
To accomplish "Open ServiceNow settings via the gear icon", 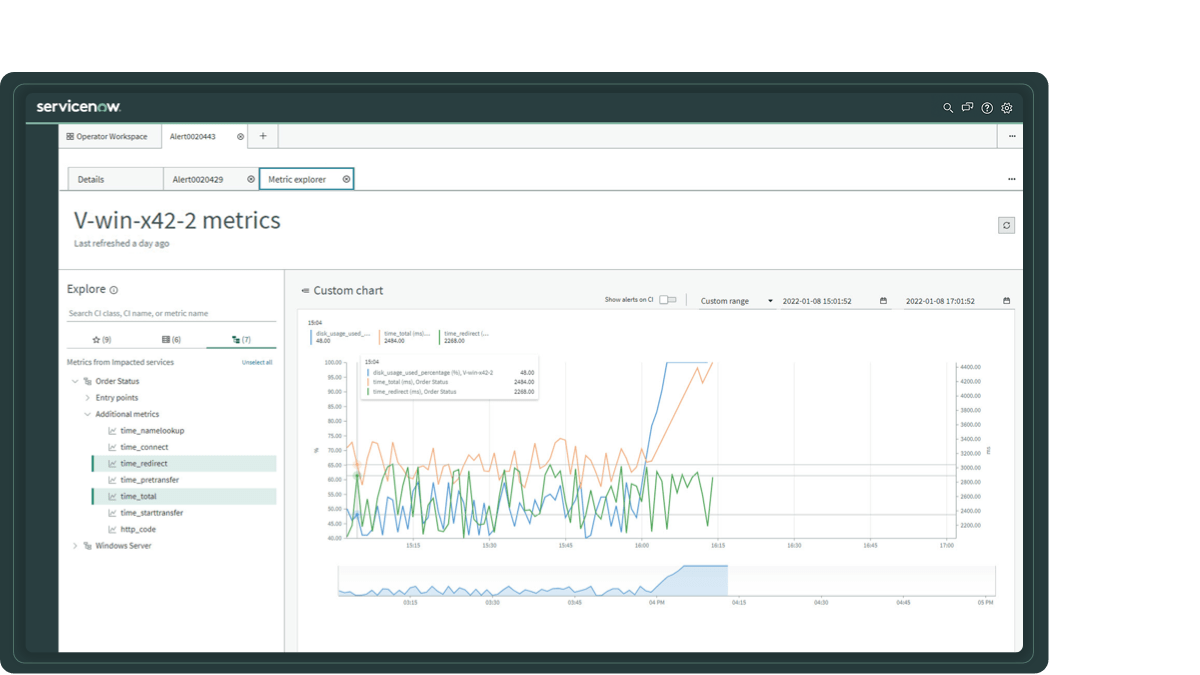I will point(1006,107).
